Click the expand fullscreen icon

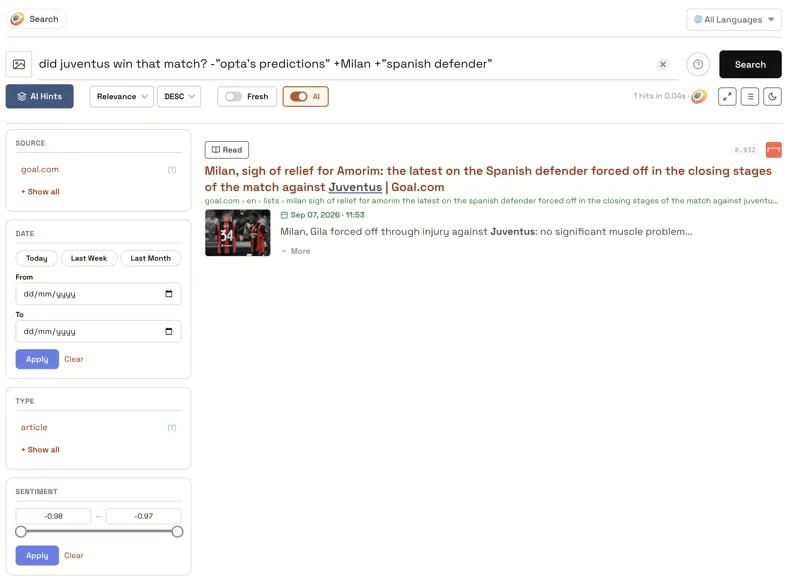click(x=727, y=96)
